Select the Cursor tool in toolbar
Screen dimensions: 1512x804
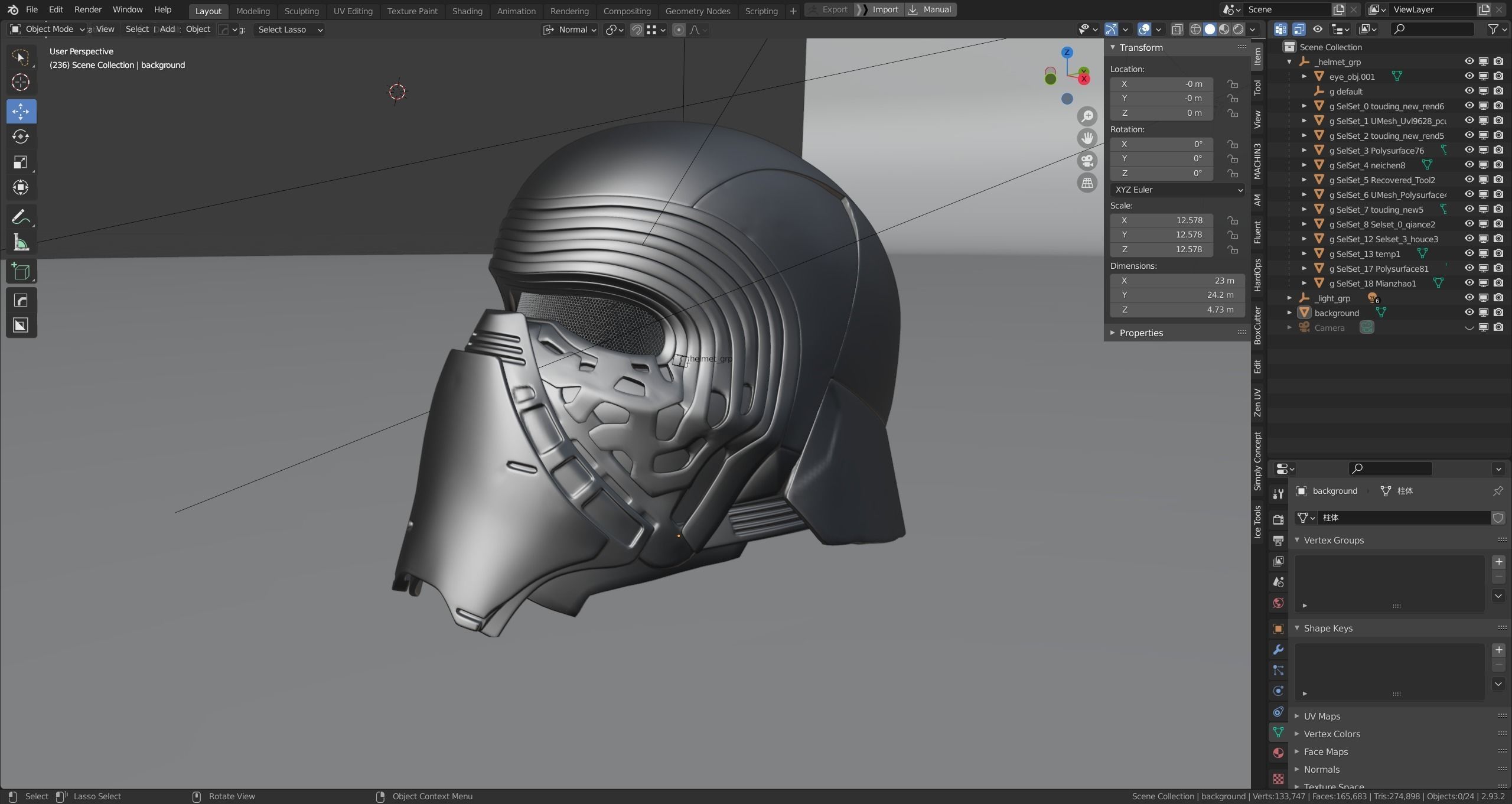tap(21, 82)
